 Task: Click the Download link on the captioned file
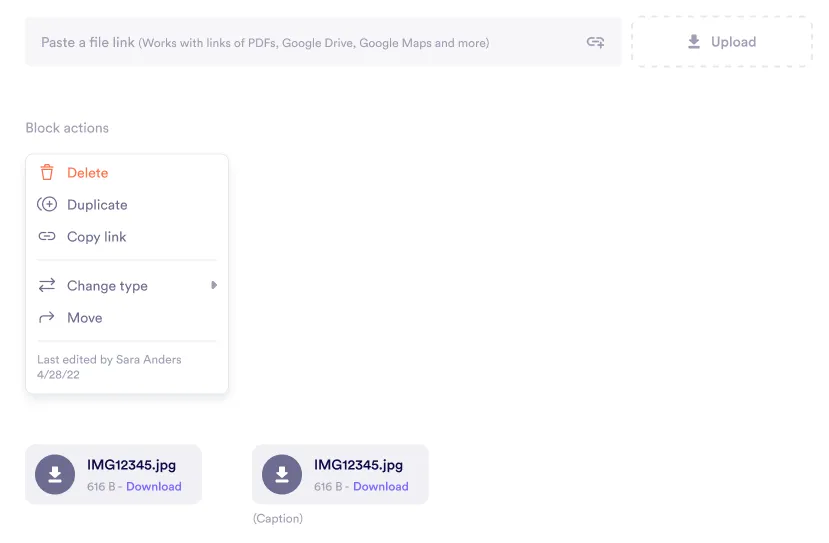pyautogui.click(x=381, y=487)
